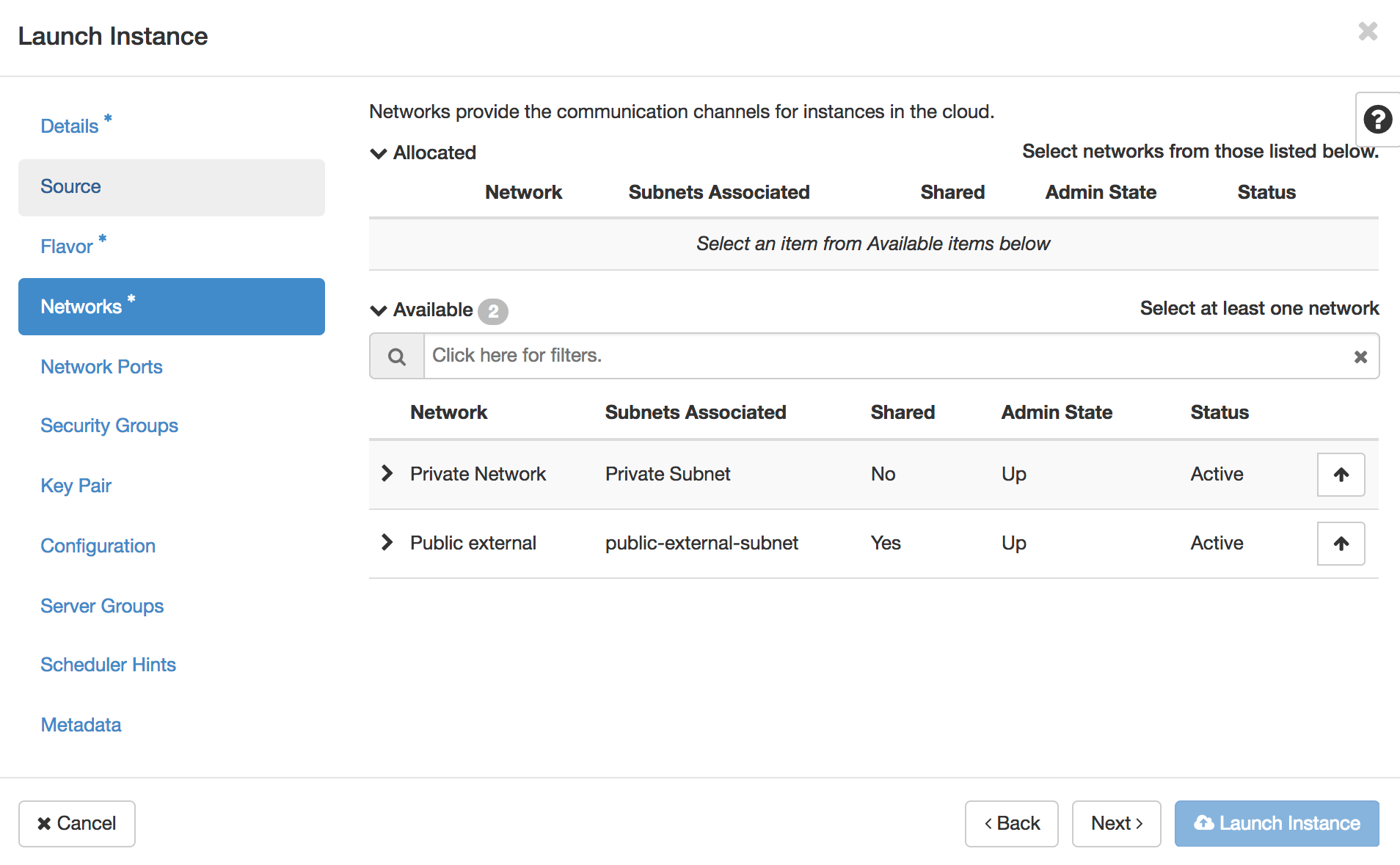Allocate Private Network with the up arrow

click(x=1341, y=474)
